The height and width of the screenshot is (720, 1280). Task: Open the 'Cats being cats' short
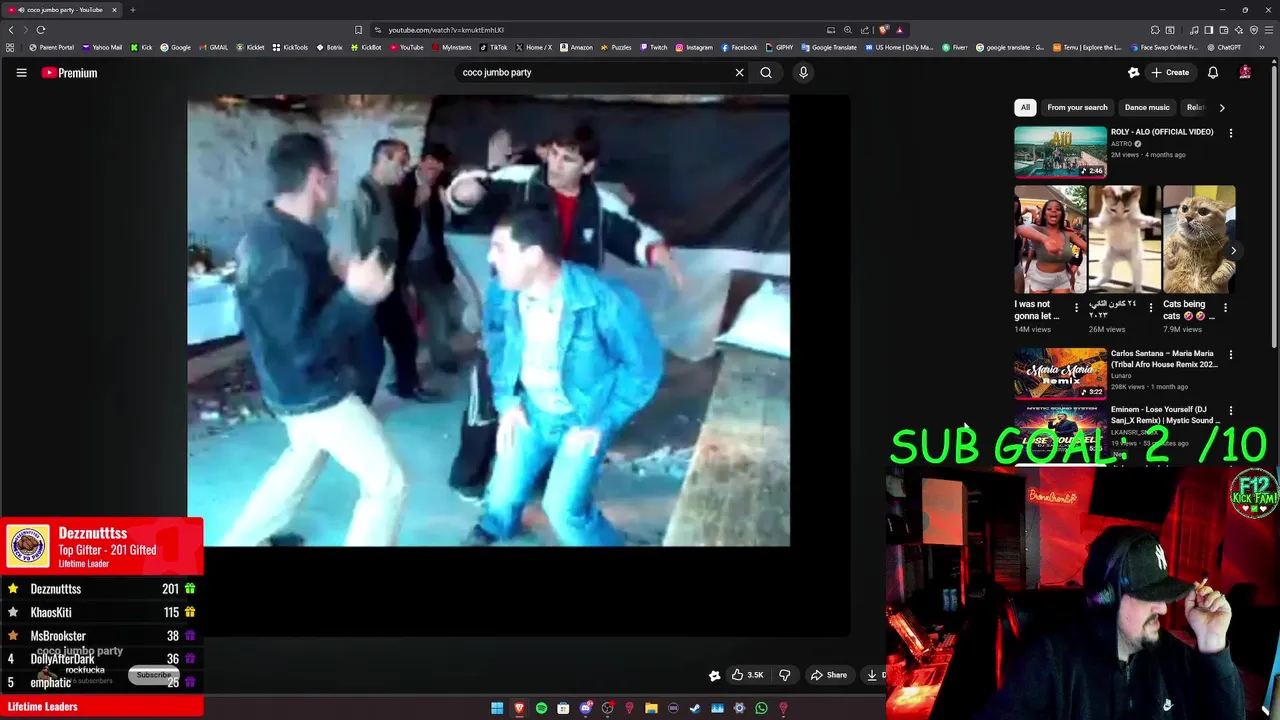[x=1198, y=240]
